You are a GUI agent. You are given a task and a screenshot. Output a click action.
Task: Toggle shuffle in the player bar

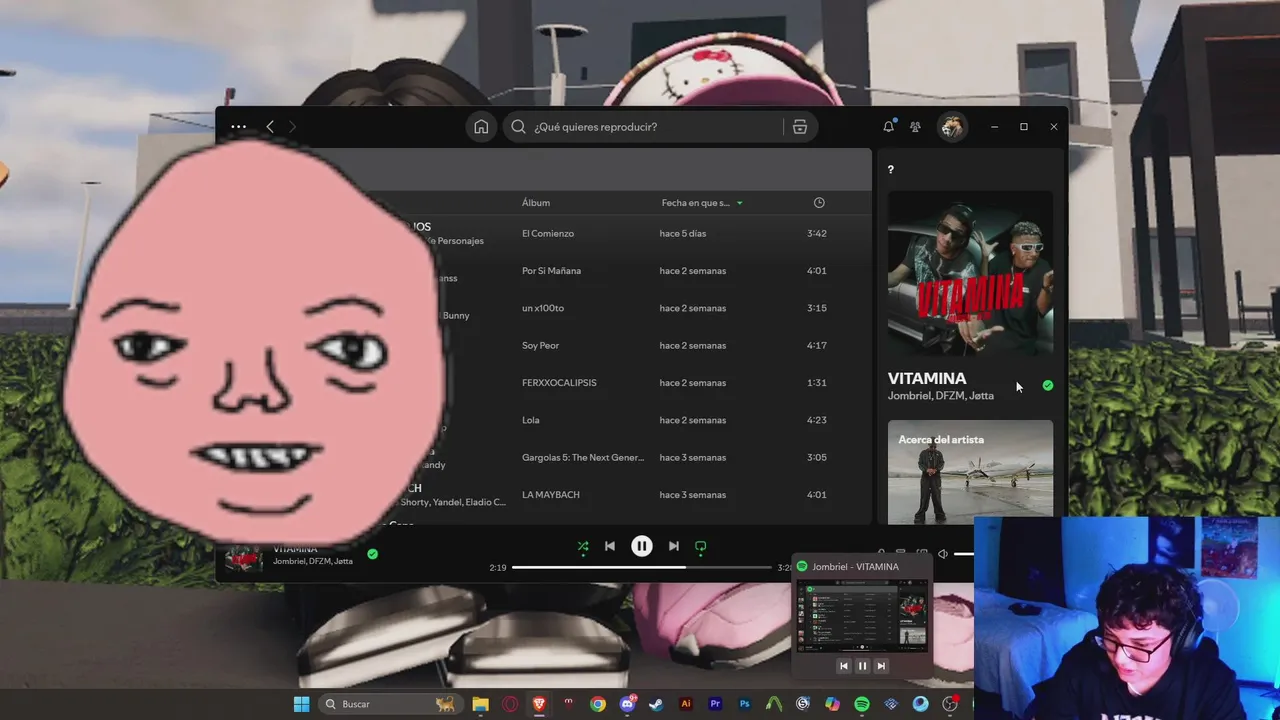click(x=583, y=546)
